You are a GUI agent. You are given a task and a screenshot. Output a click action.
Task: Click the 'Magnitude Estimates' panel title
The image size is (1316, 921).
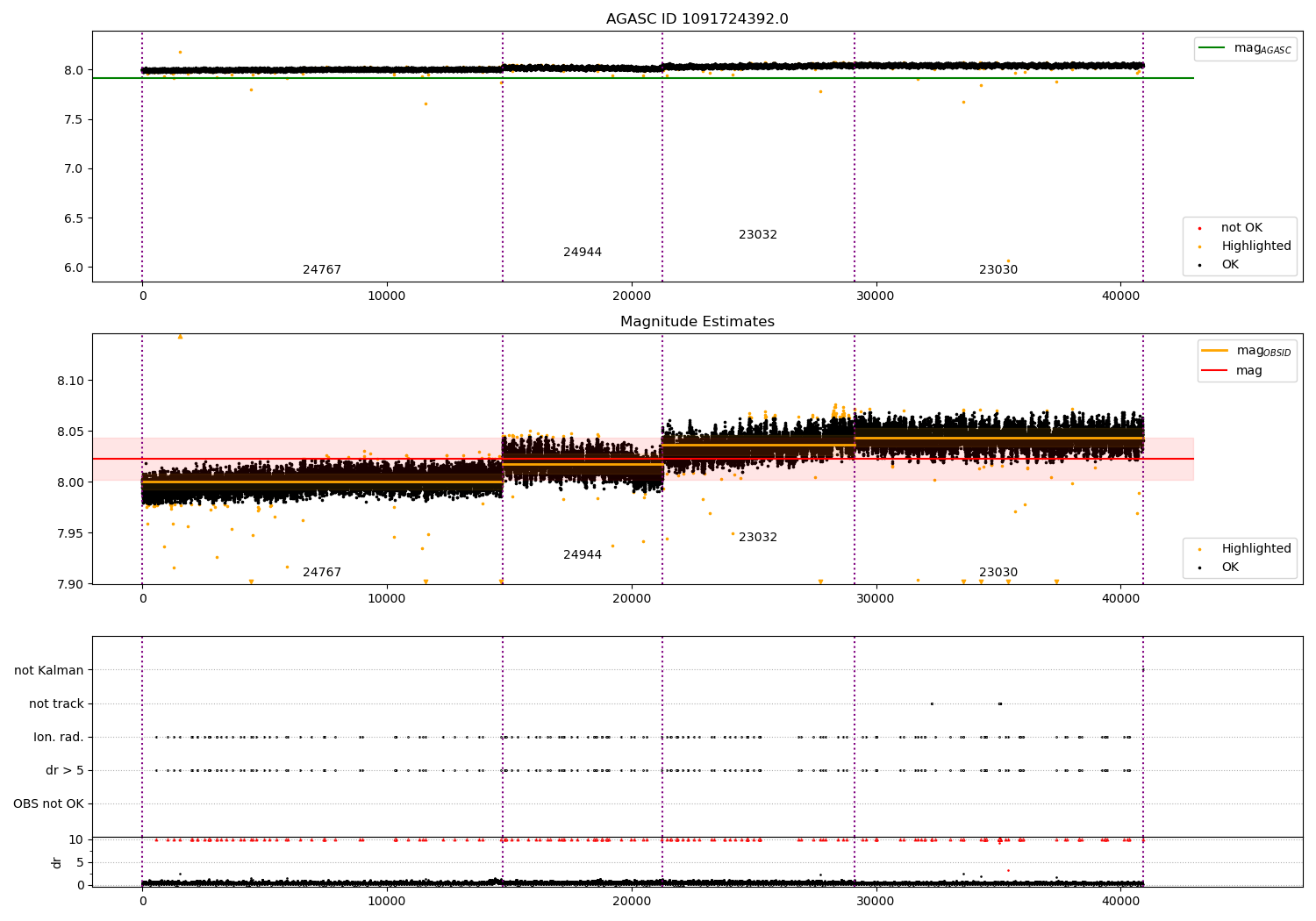pos(697,322)
